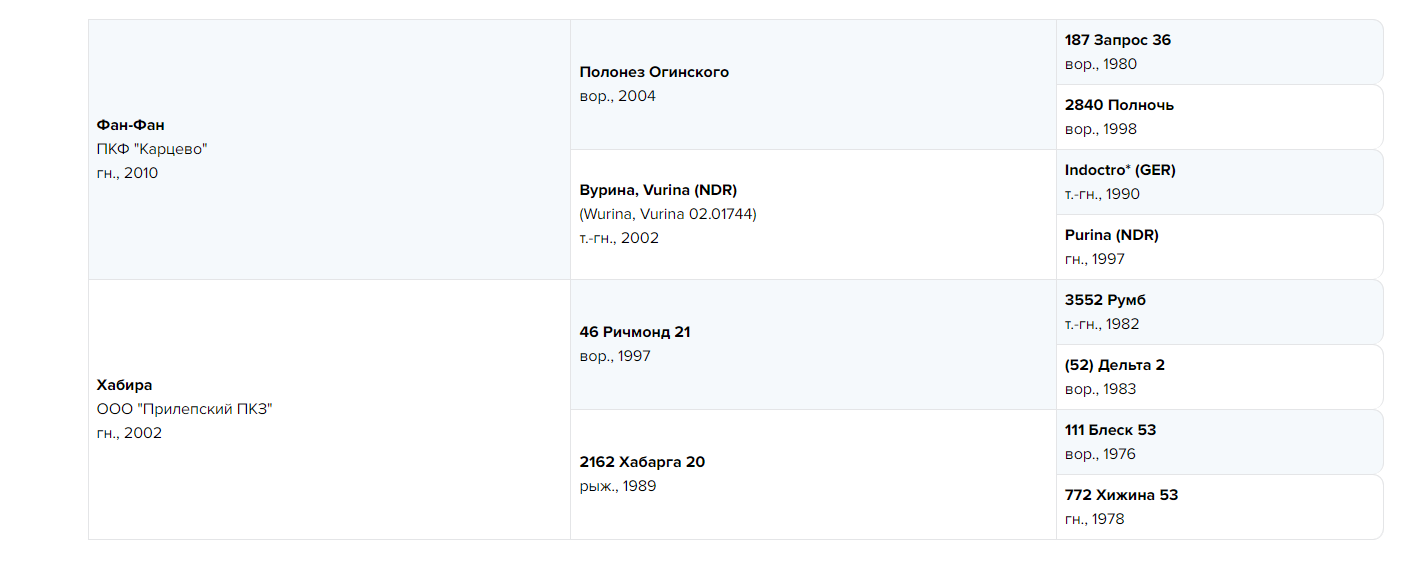The width and height of the screenshot is (1412, 562).
Task: Click Полонез Огинского color and year line
Action: coord(618,96)
